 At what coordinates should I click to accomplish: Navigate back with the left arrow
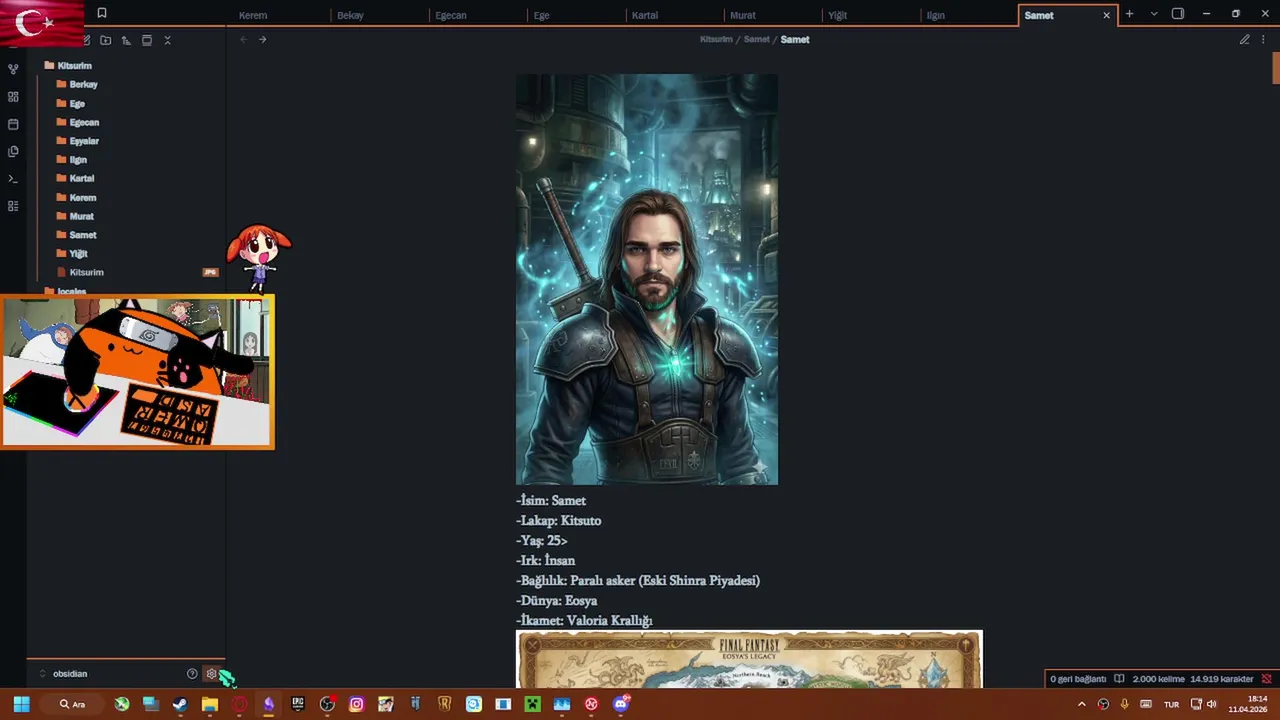tap(243, 39)
